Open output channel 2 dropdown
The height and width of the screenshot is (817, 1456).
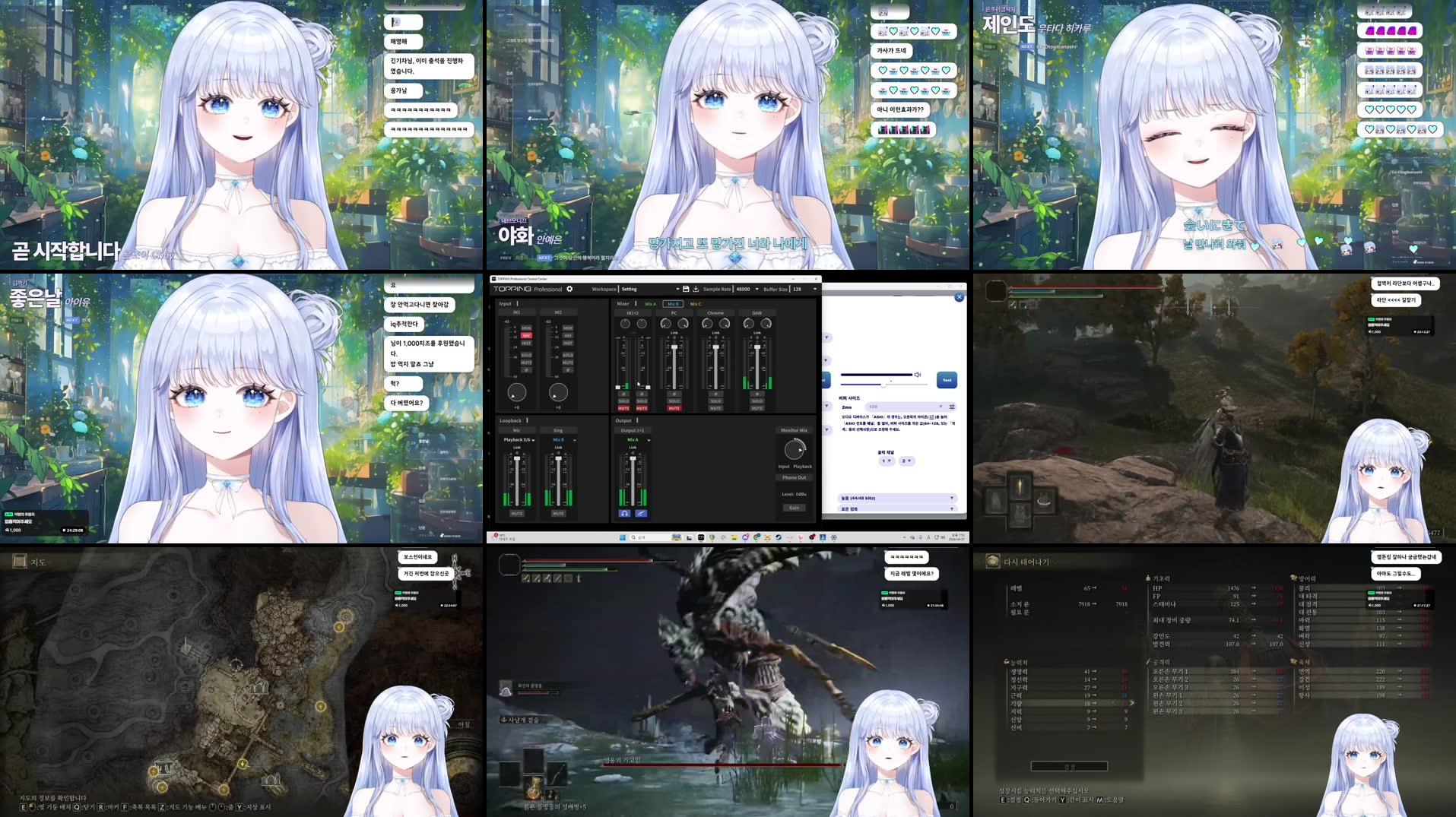pos(906,461)
